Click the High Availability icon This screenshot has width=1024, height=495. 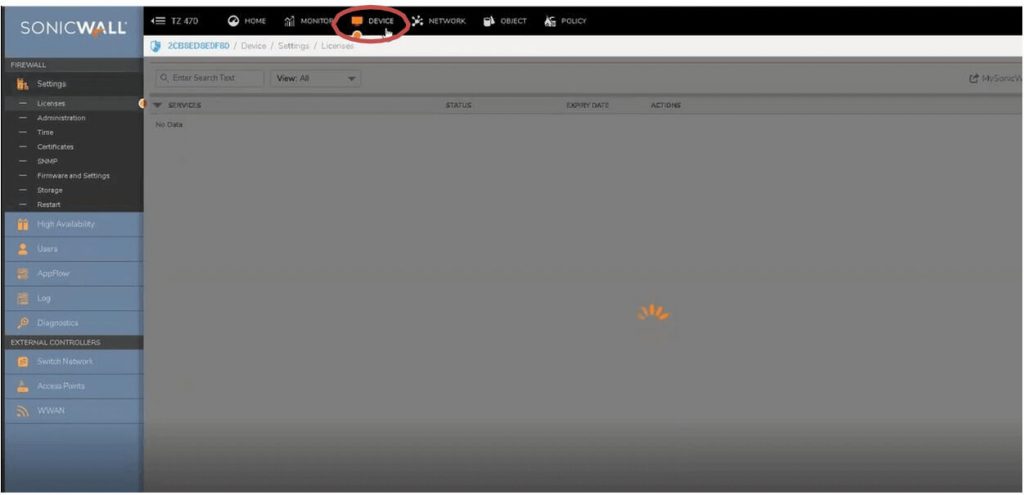coord(23,224)
